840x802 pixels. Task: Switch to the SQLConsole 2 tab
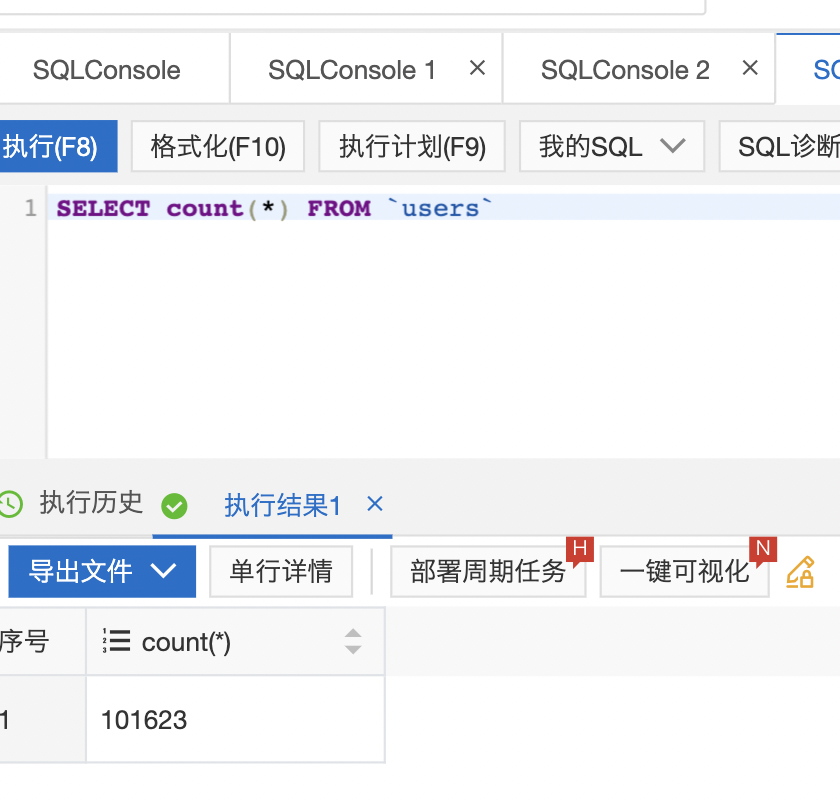pos(624,70)
